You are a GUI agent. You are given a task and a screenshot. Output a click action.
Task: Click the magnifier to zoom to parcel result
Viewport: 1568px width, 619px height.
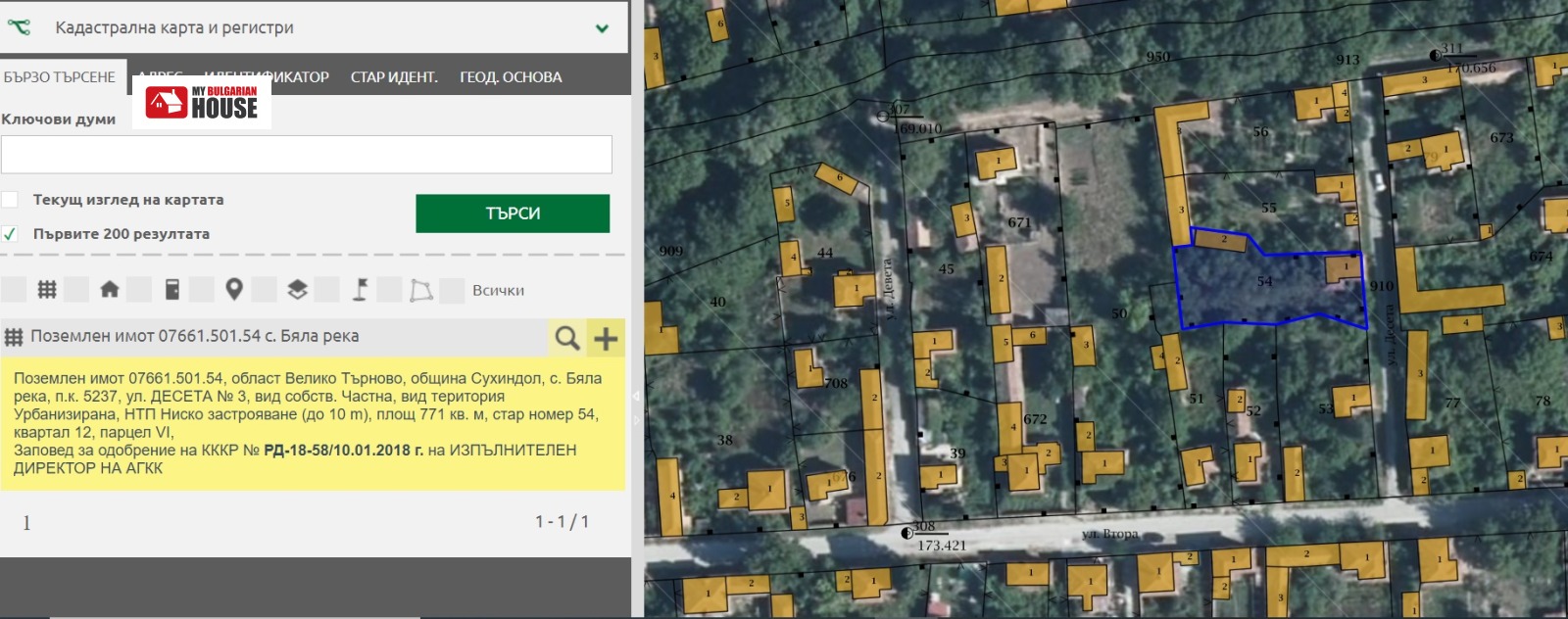[566, 338]
